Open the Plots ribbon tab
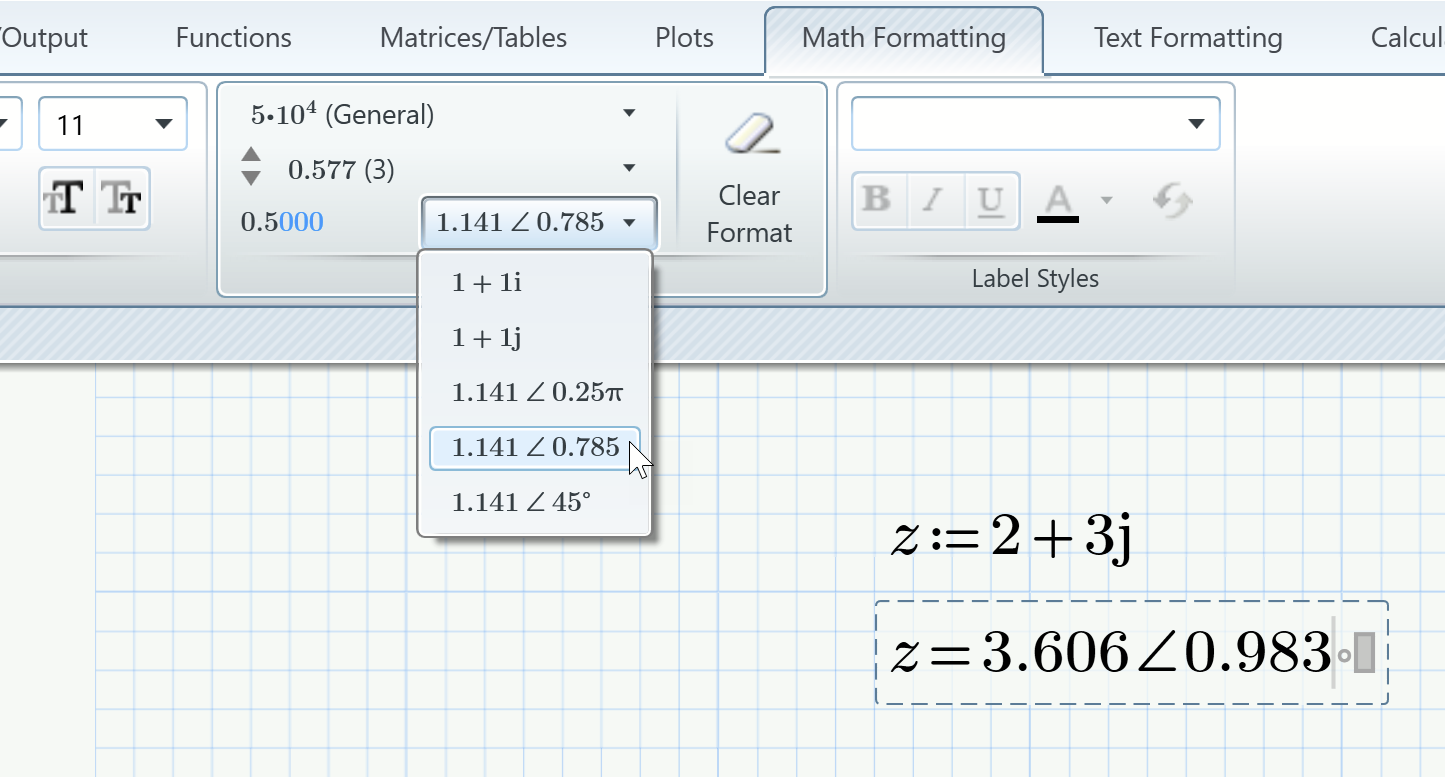This screenshot has height=777, width=1445. click(683, 37)
